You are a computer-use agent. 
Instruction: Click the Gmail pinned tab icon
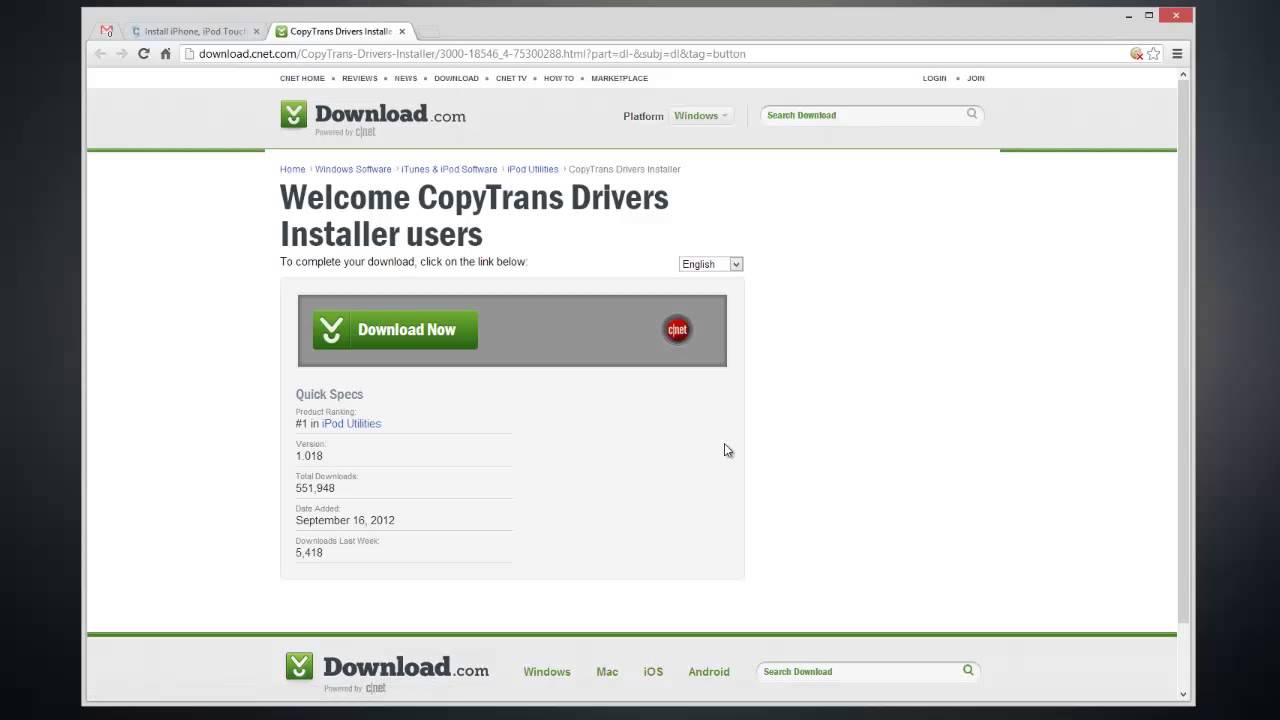click(x=107, y=31)
